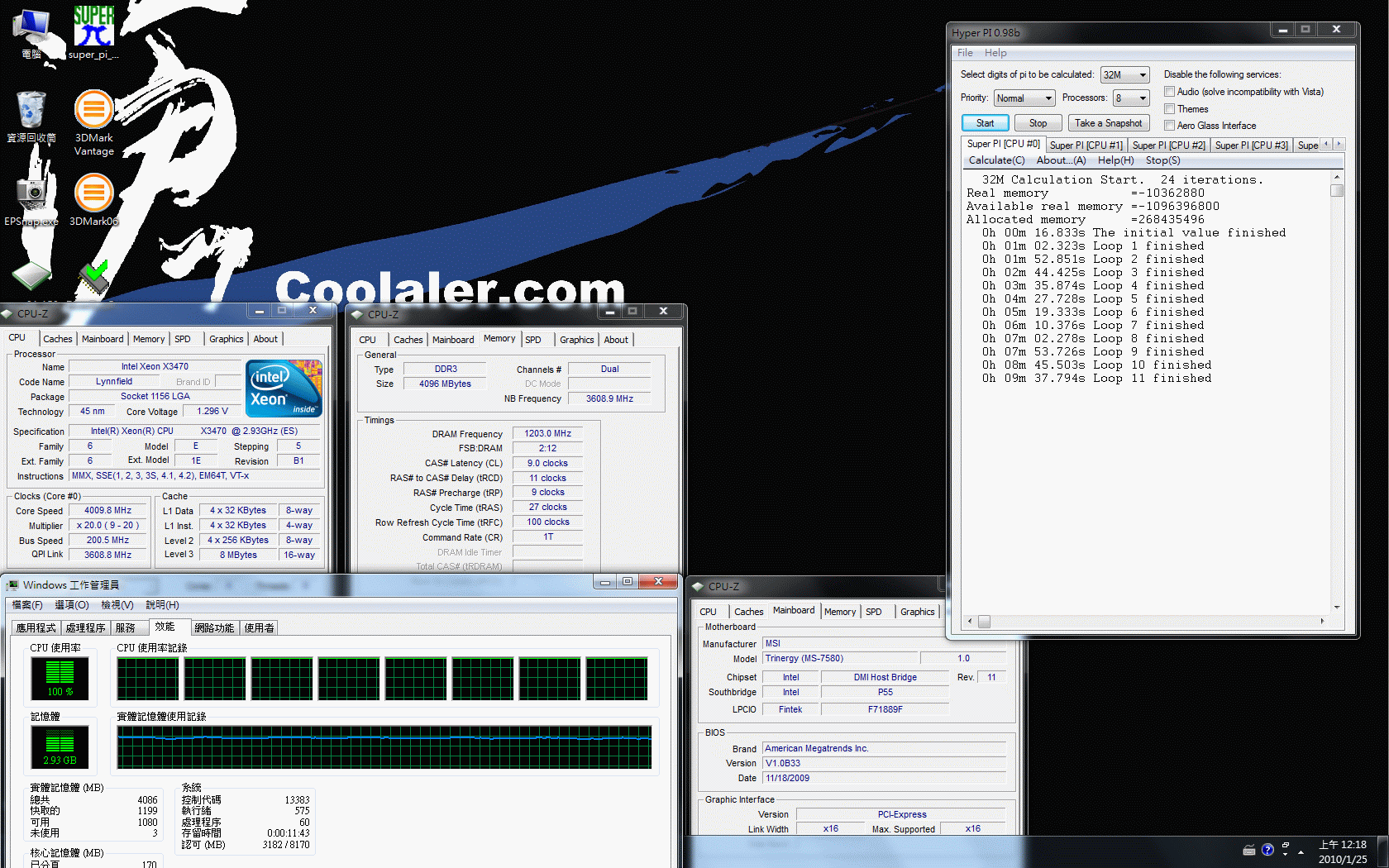Click the Hyper PI log horizontal scrollbar thumb
This screenshot has height=868, width=1389.
tap(984, 621)
